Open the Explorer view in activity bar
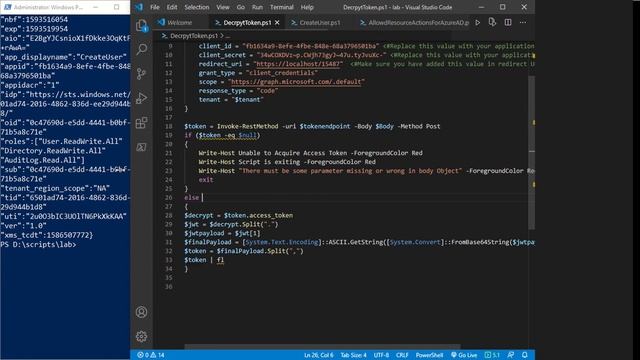Viewport: 640px width, 360px height. point(142,26)
